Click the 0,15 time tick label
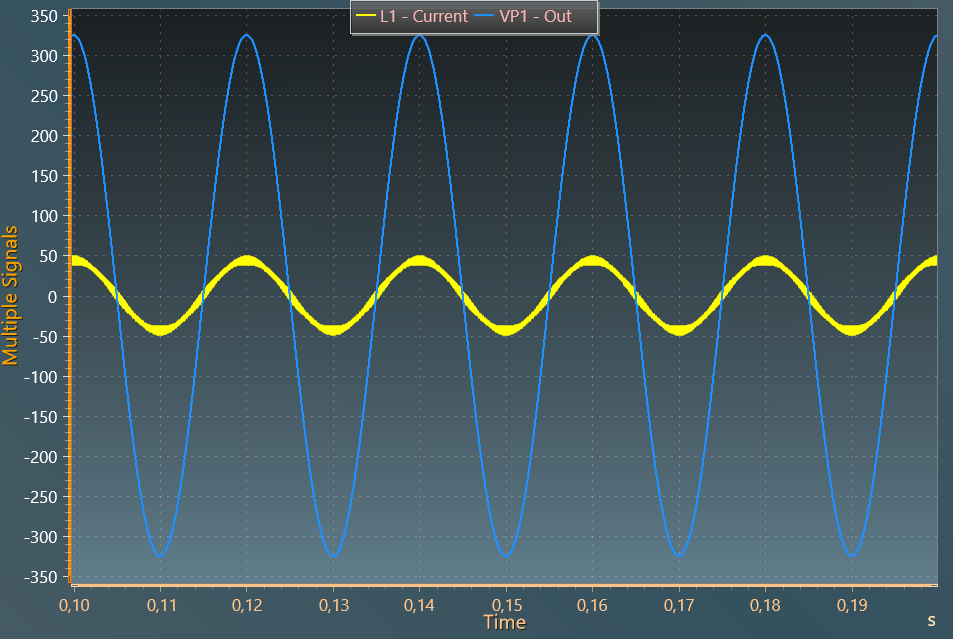Image resolution: width=953 pixels, height=639 pixels. click(x=505, y=605)
